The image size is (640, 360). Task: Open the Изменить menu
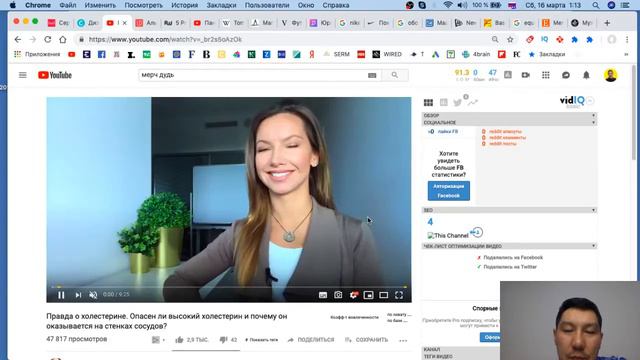[x=100, y=5]
